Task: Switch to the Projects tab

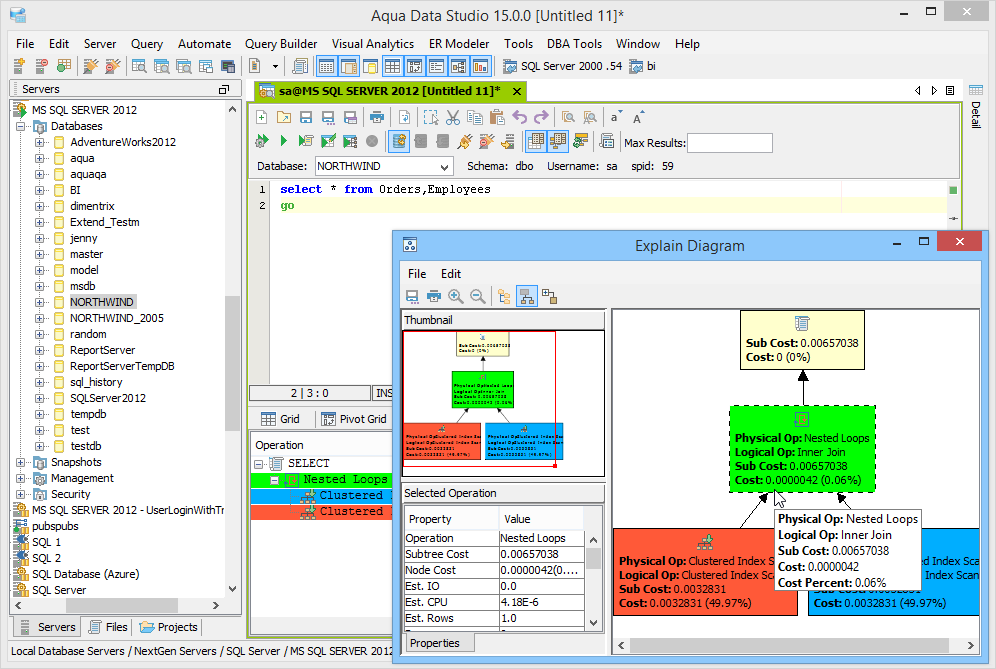Action: pyautogui.click(x=168, y=627)
